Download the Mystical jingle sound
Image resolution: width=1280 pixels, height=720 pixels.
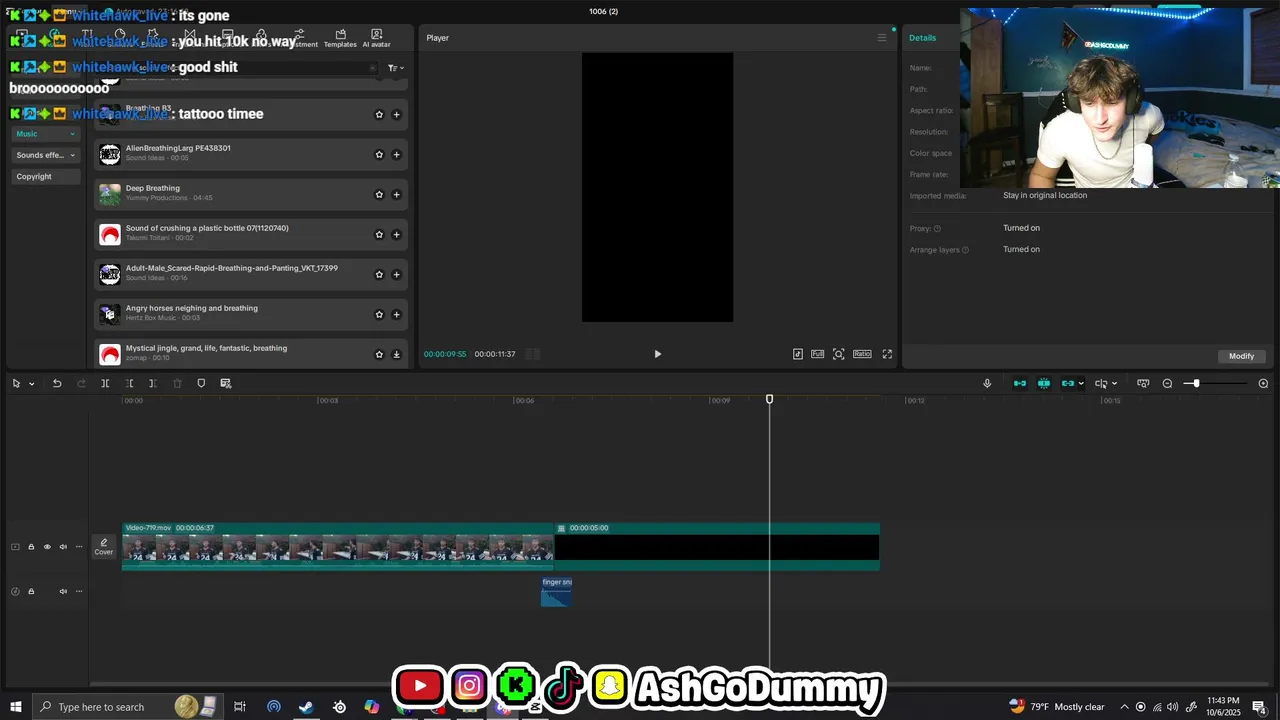(x=396, y=354)
